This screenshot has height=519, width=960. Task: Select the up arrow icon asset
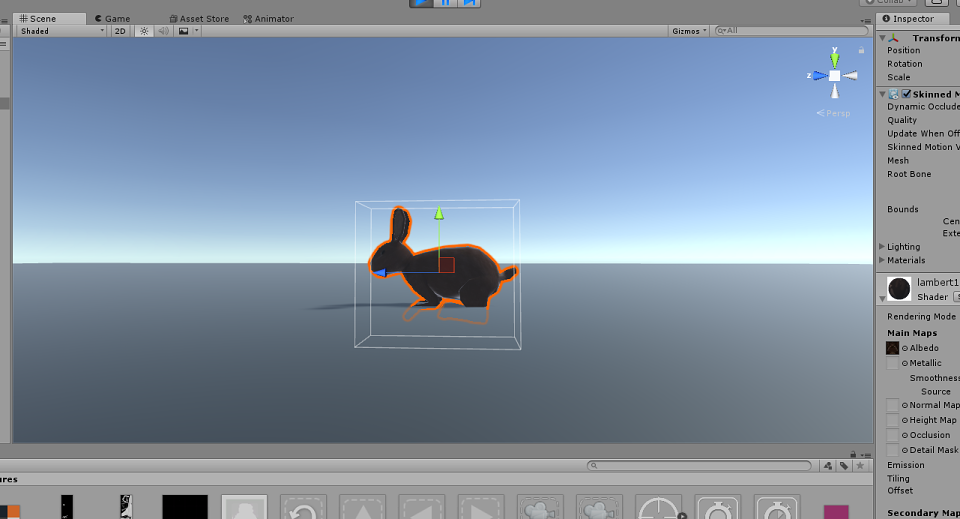[x=362, y=507]
